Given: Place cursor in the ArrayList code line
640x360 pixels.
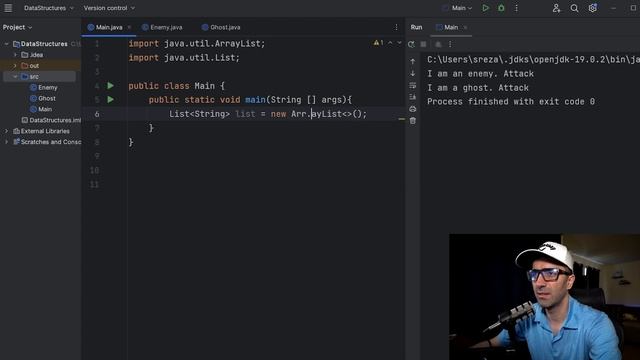Looking at the screenshot, I should coord(268,114).
